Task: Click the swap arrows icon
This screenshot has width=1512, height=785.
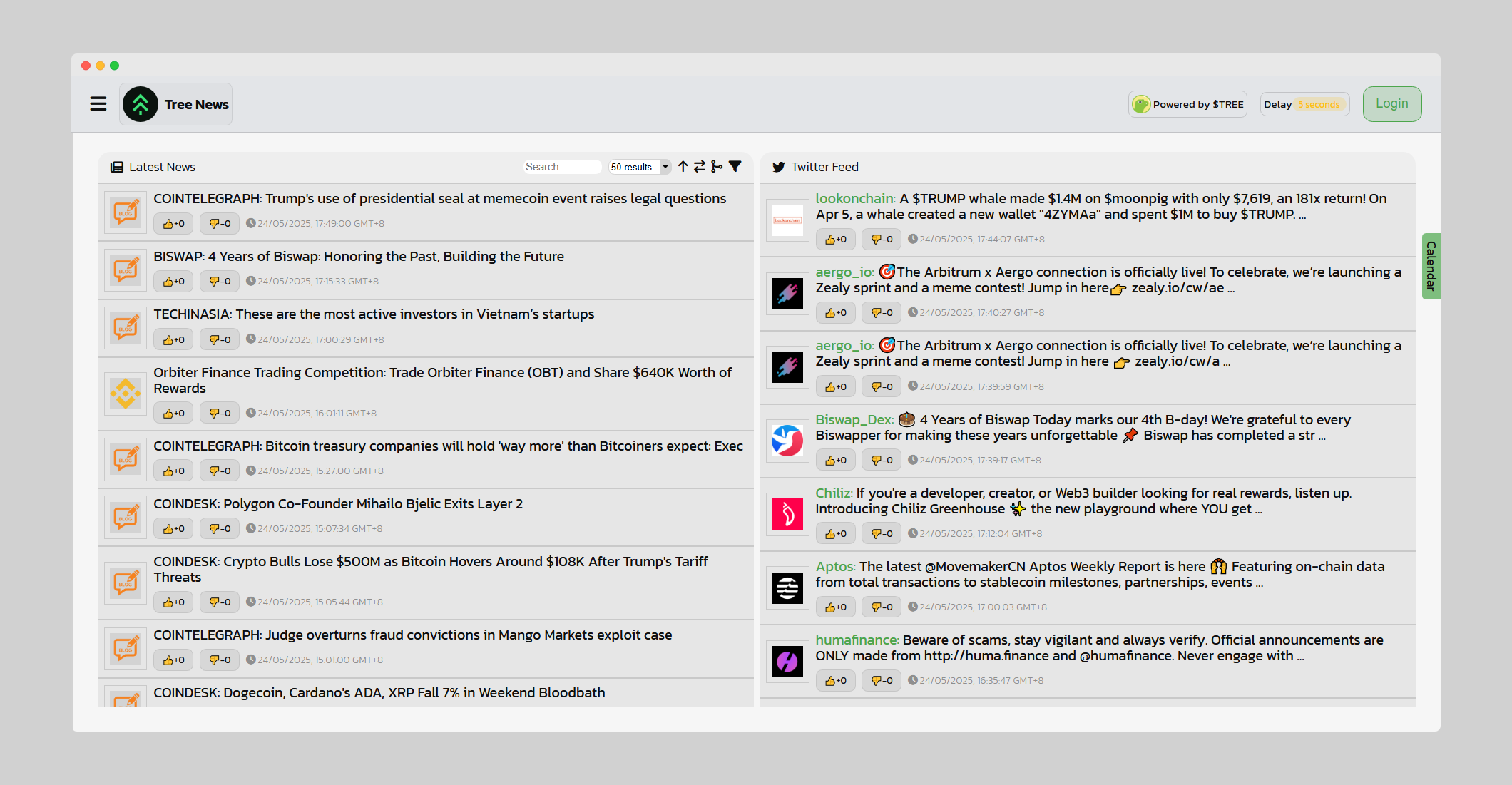Action: 700,166
